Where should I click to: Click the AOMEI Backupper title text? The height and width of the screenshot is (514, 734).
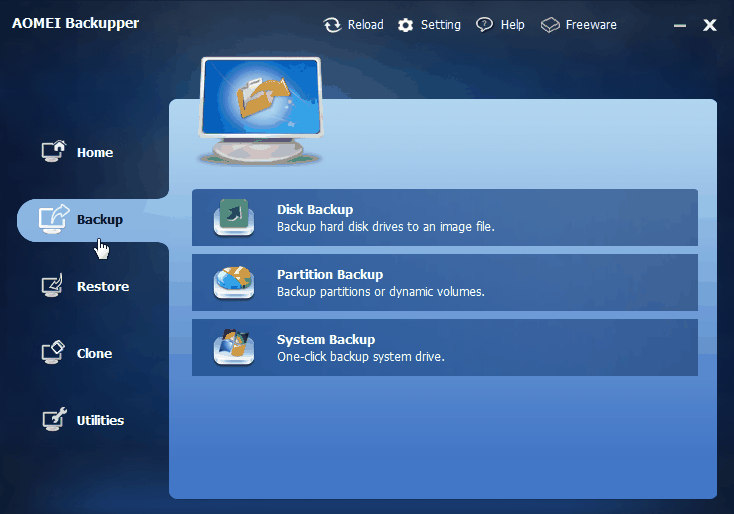(x=75, y=23)
